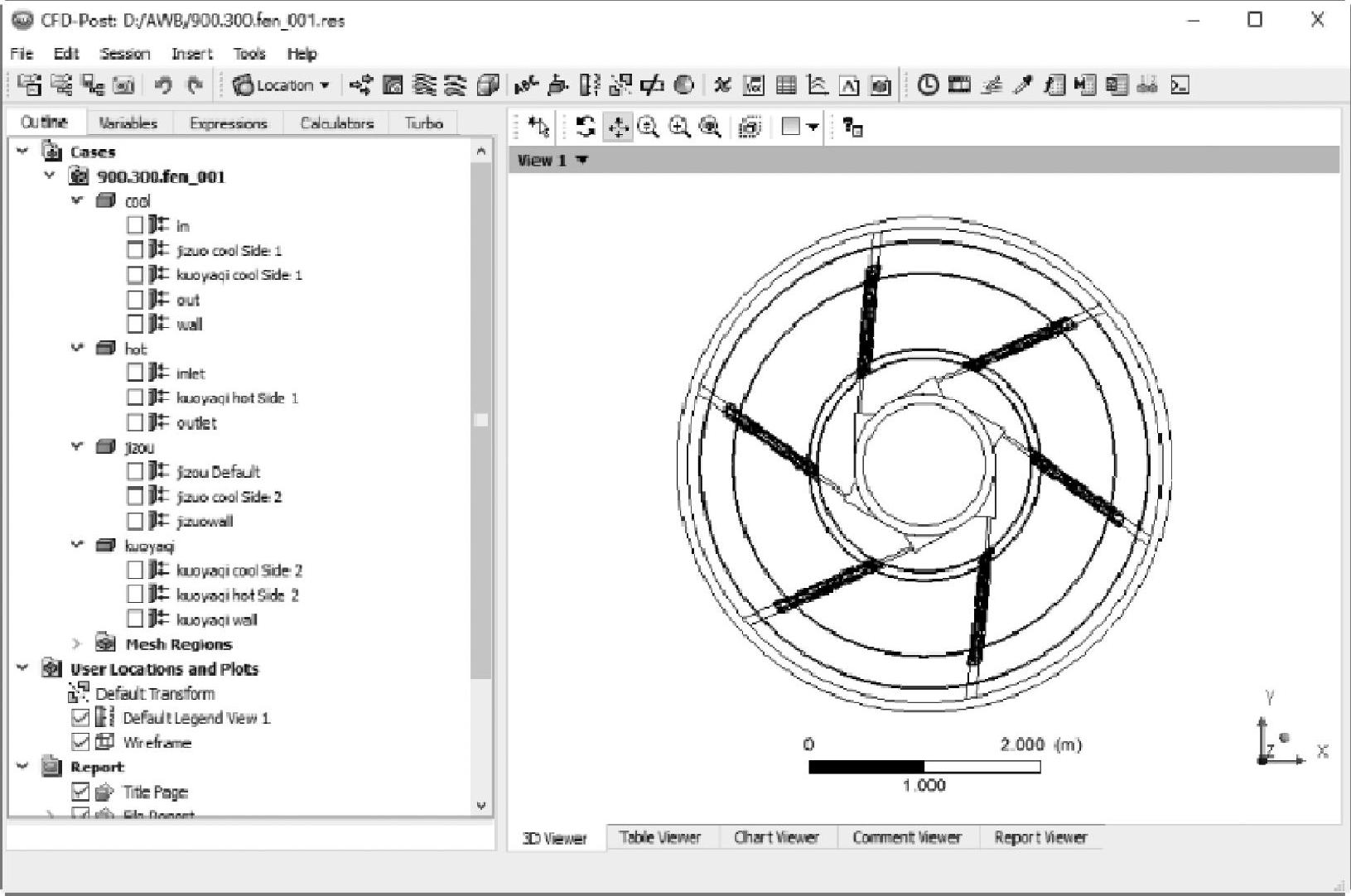Screen dimensions: 1351x896
Task: Switch to the Expressions tab
Action: (228, 123)
